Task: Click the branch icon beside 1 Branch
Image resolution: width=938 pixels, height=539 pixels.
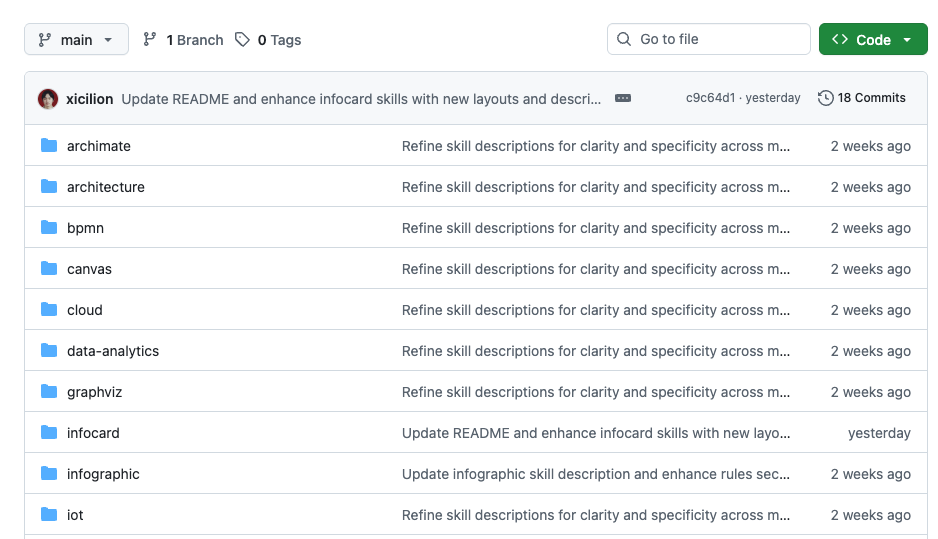Action: [x=150, y=39]
